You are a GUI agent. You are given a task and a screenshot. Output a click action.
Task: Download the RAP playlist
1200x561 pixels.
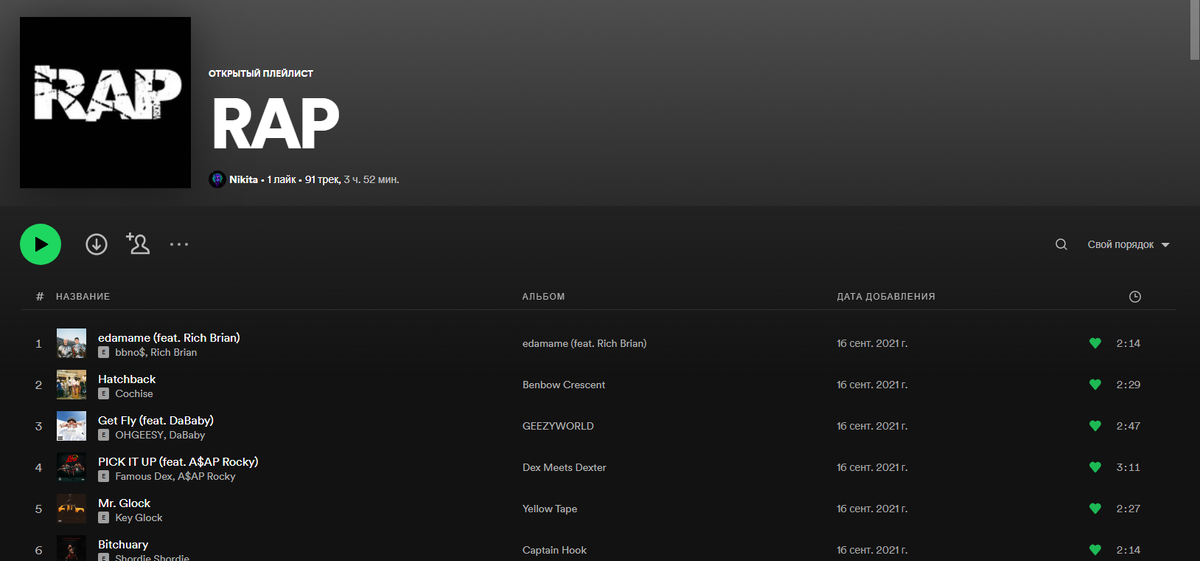(96, 244)
